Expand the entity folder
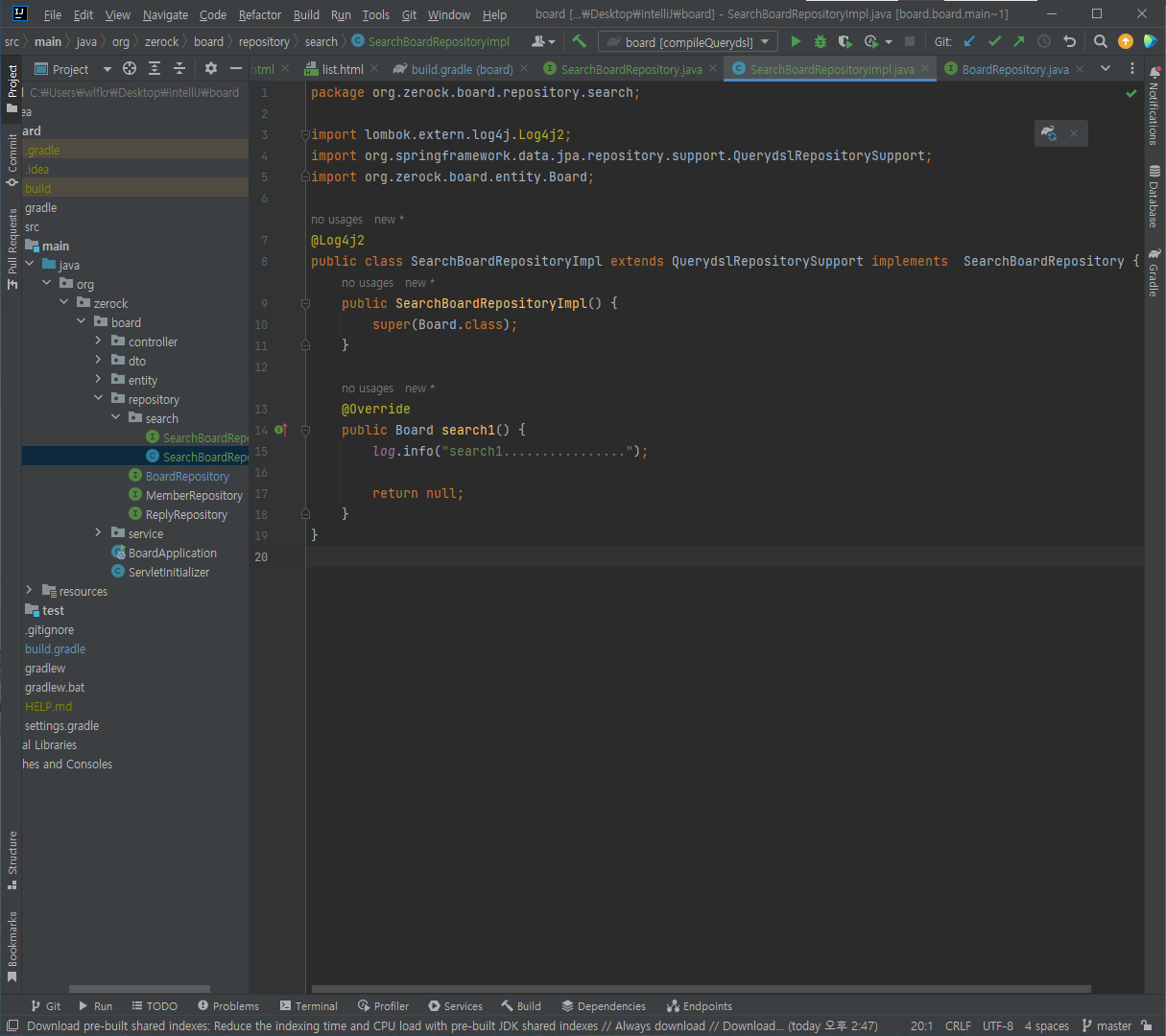 [99, 379]
